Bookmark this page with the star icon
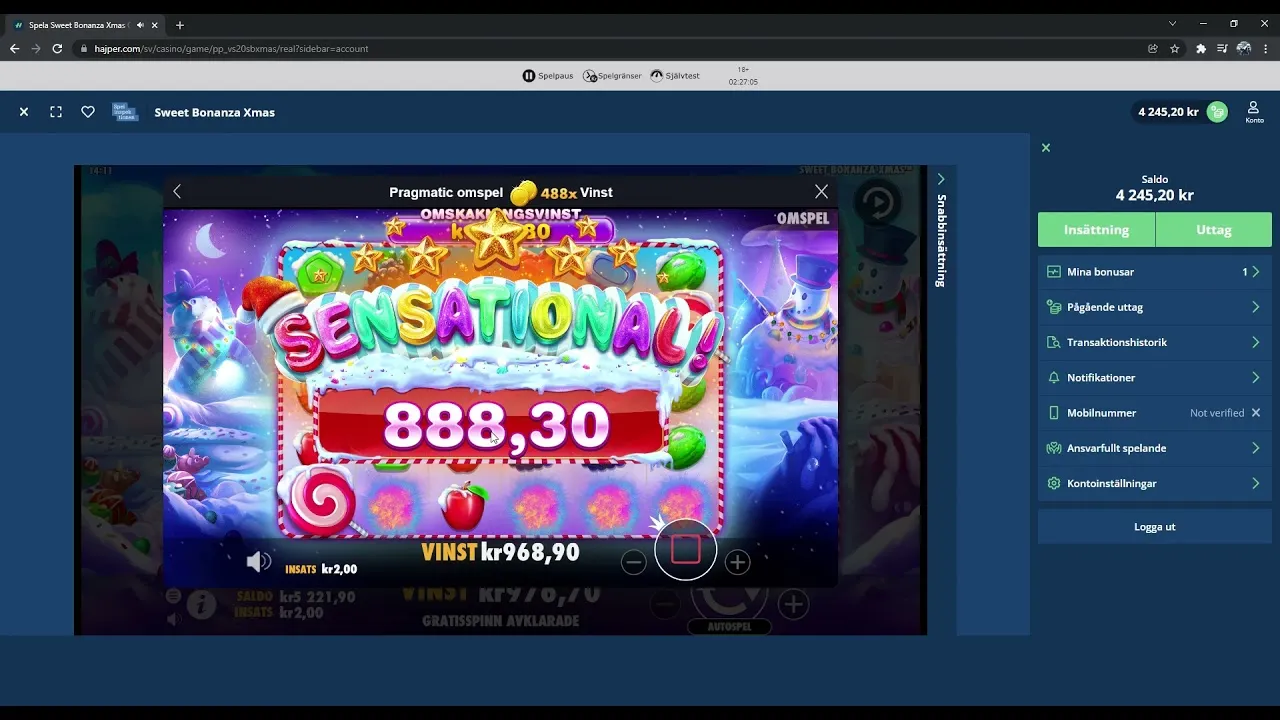 (1175, 48)
